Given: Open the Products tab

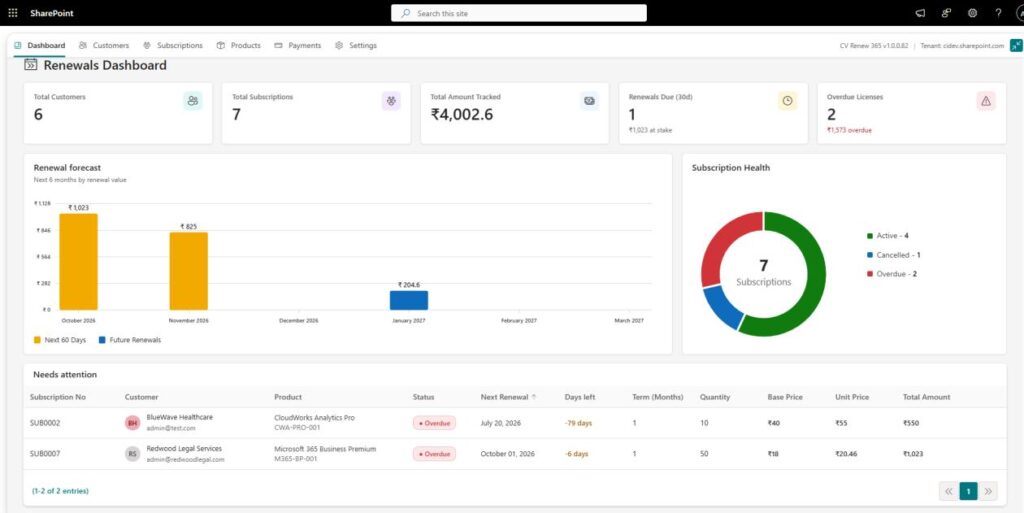Looking at the screenshot, I should pyautogui.click(x=238, y=46).
